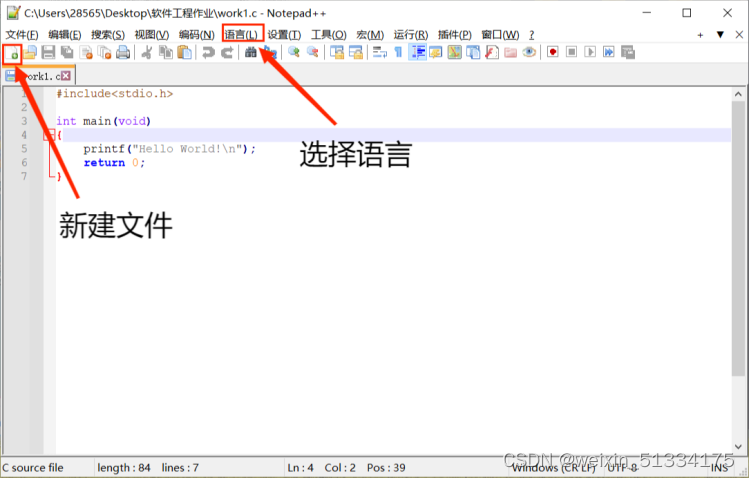Click the Zoom In magnifier icon
Screen dimensions: 750x479
[x=294, y=52]
